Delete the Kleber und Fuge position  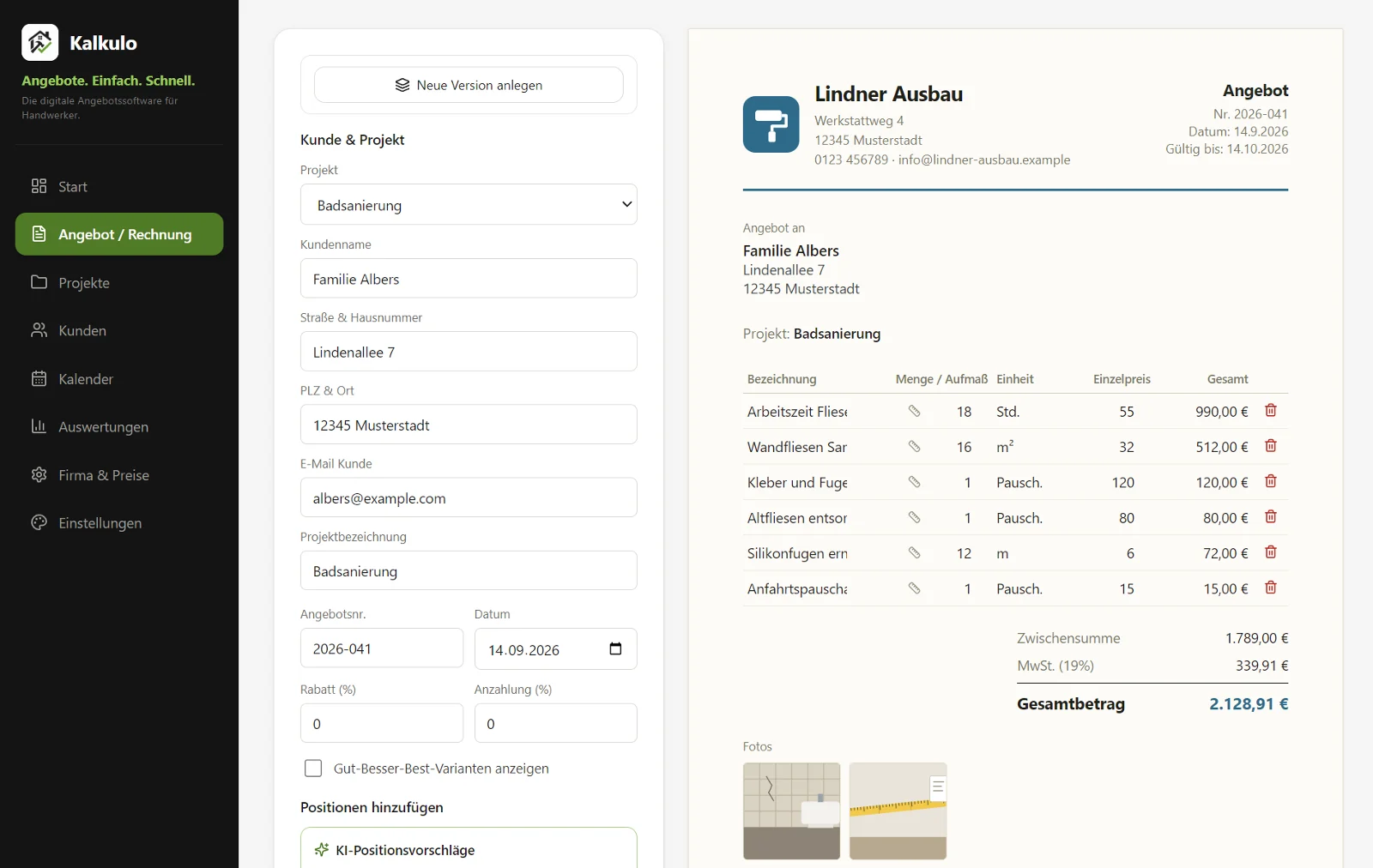tap(1271, 481)
